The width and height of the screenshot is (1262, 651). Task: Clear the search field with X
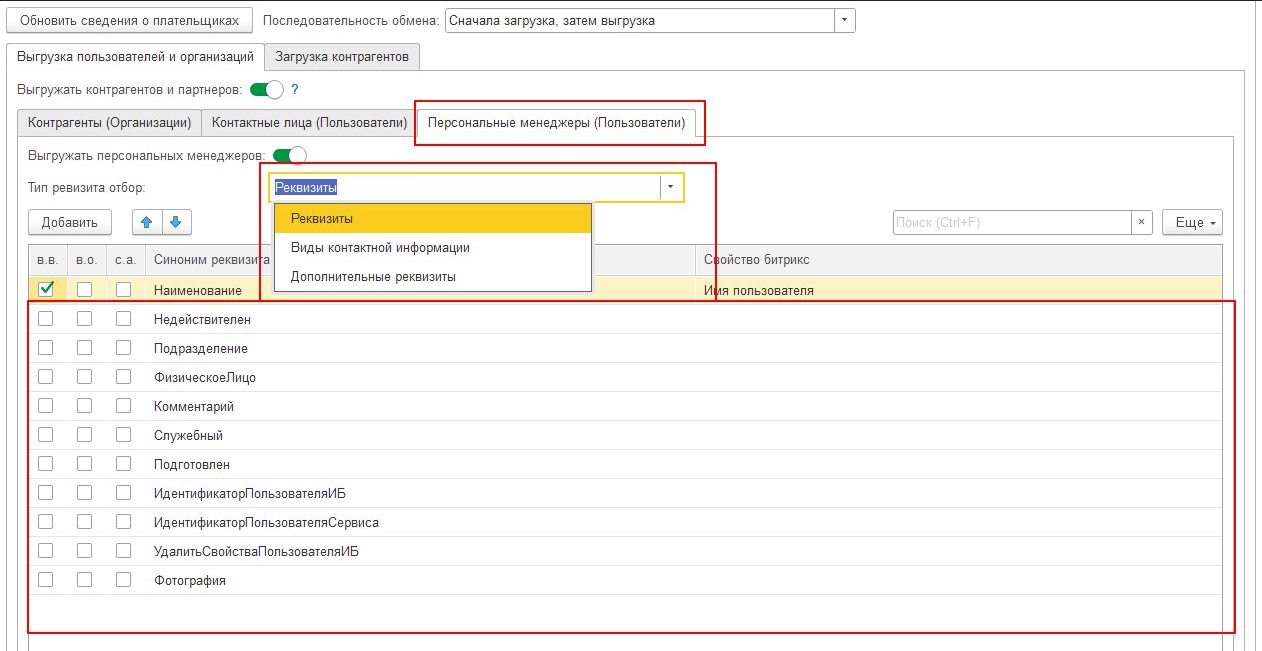1141,222
